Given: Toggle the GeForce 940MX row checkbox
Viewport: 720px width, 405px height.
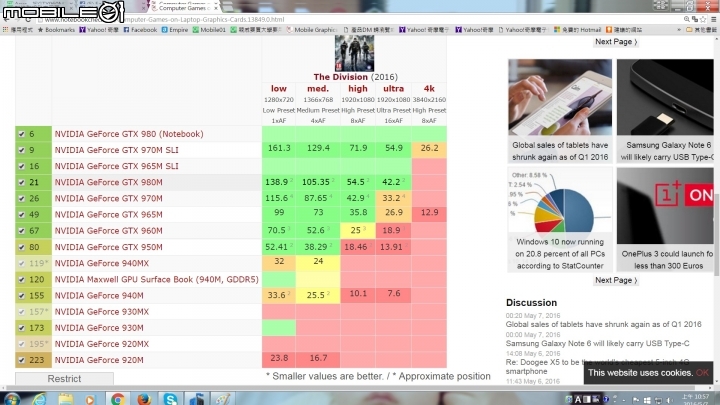Looking at the screenshot, I should [22, 263].
